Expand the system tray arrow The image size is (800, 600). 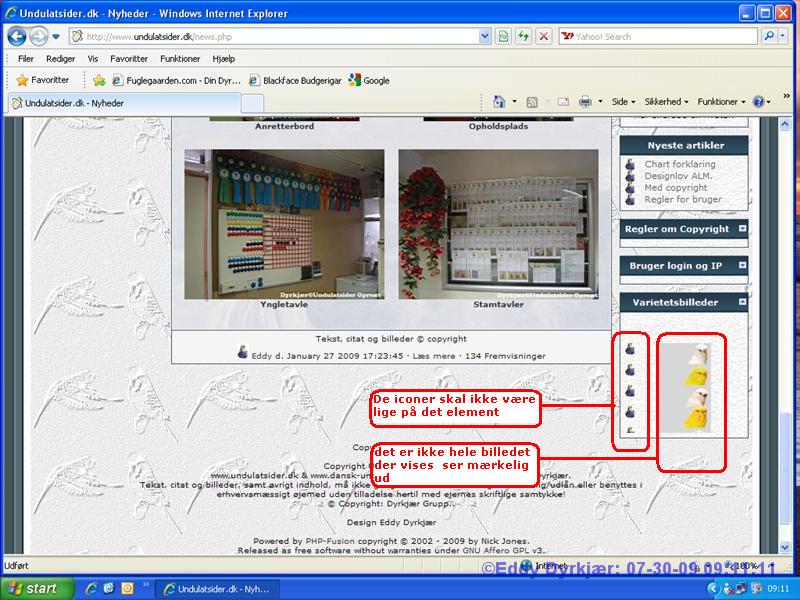[713, 589]
